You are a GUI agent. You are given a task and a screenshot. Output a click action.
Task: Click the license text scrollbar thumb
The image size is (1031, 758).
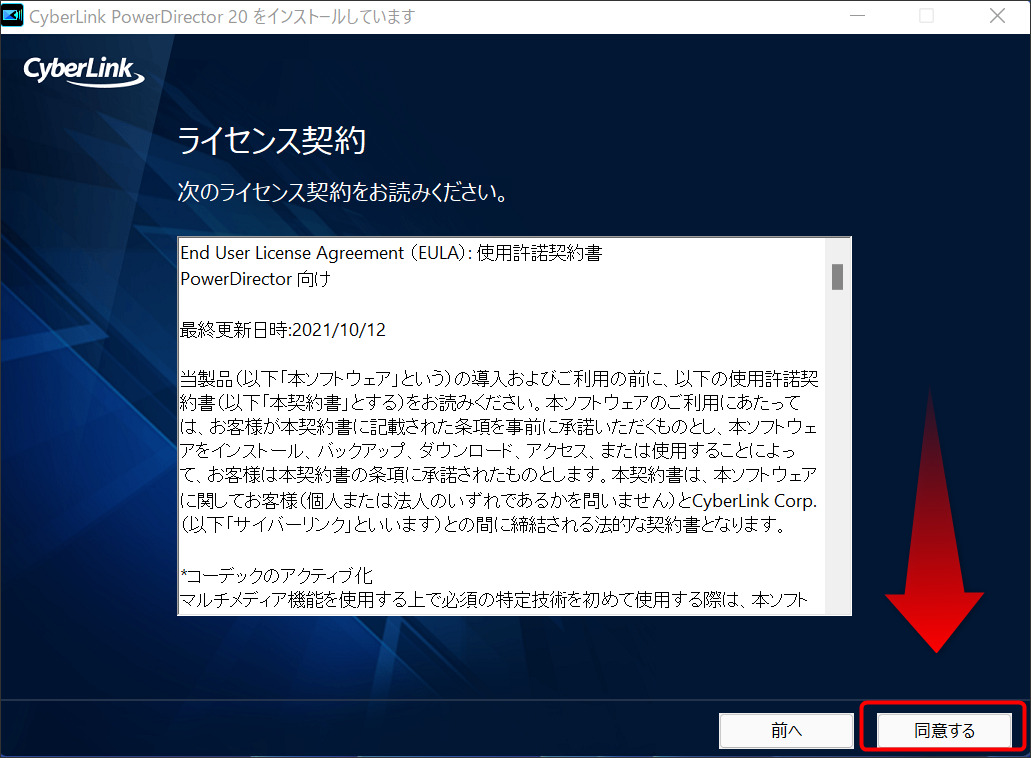[x=837, y=277]
